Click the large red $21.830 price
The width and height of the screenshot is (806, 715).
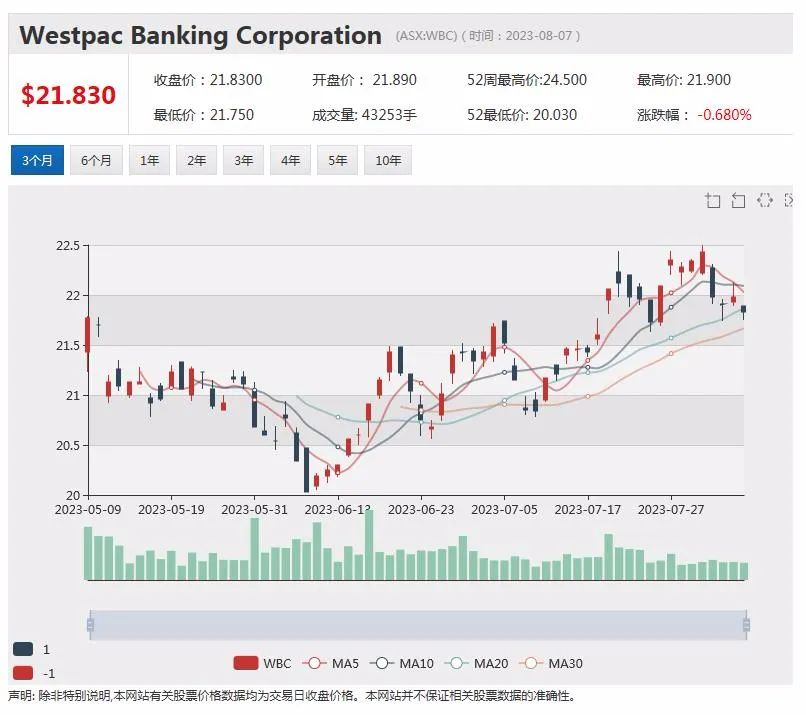(x=68, y=95)
